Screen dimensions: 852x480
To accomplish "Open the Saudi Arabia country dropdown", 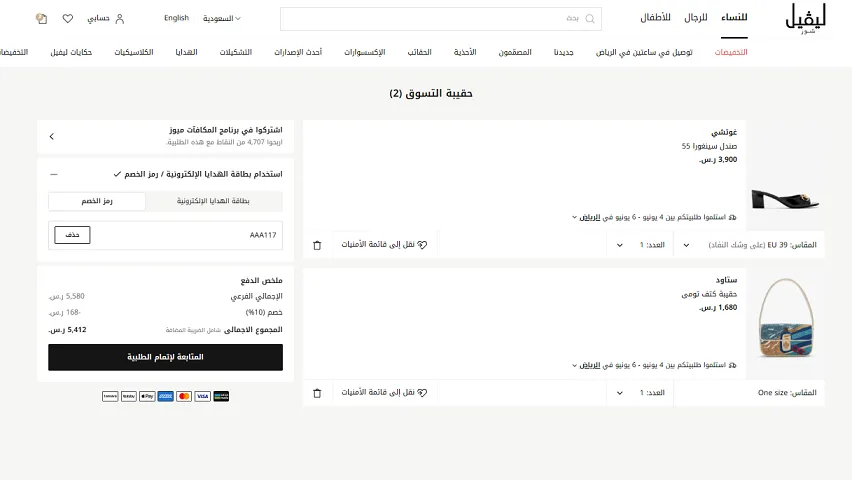I will [222, 18].
